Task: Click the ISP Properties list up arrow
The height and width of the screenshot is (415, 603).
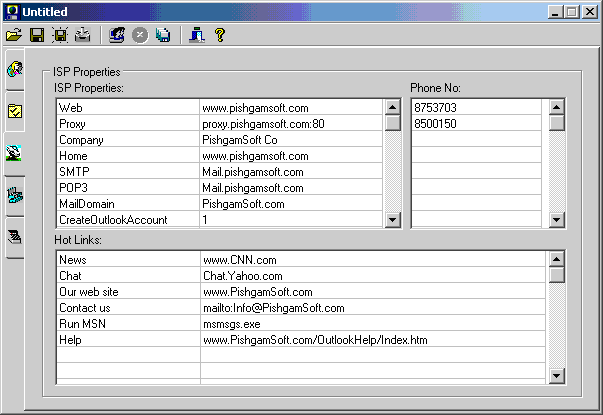Action: (x=392, y=107)
